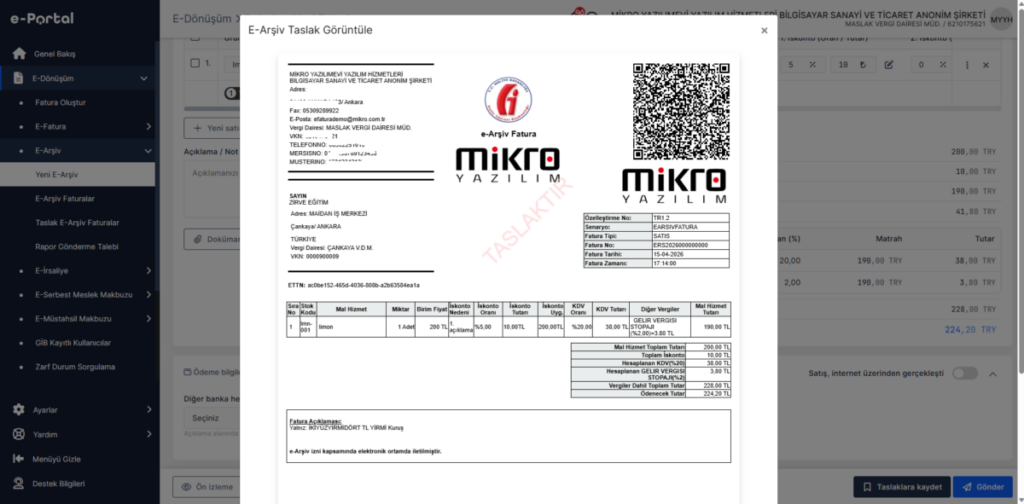1024x504 pixels.
Task: Click the e-Portal logo
Action: point(42,18)
